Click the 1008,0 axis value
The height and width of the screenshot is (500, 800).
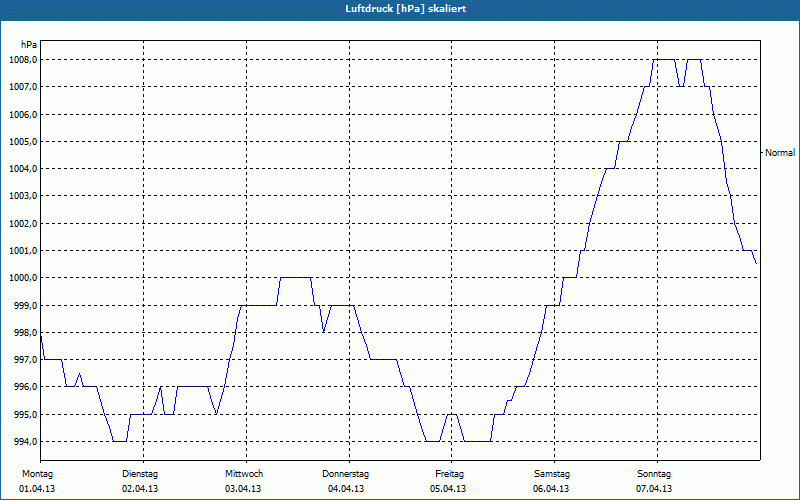tap(23, 60)
